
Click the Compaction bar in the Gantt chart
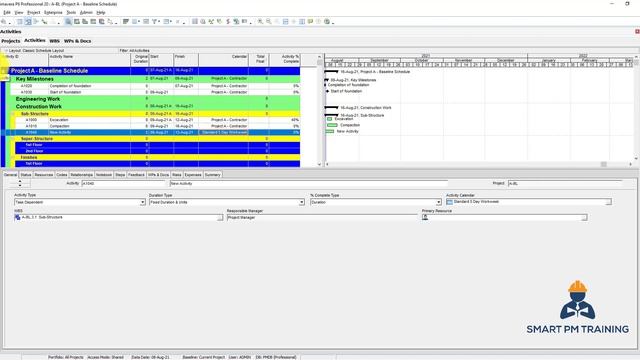pyautogui.click(x=332, y=125)
